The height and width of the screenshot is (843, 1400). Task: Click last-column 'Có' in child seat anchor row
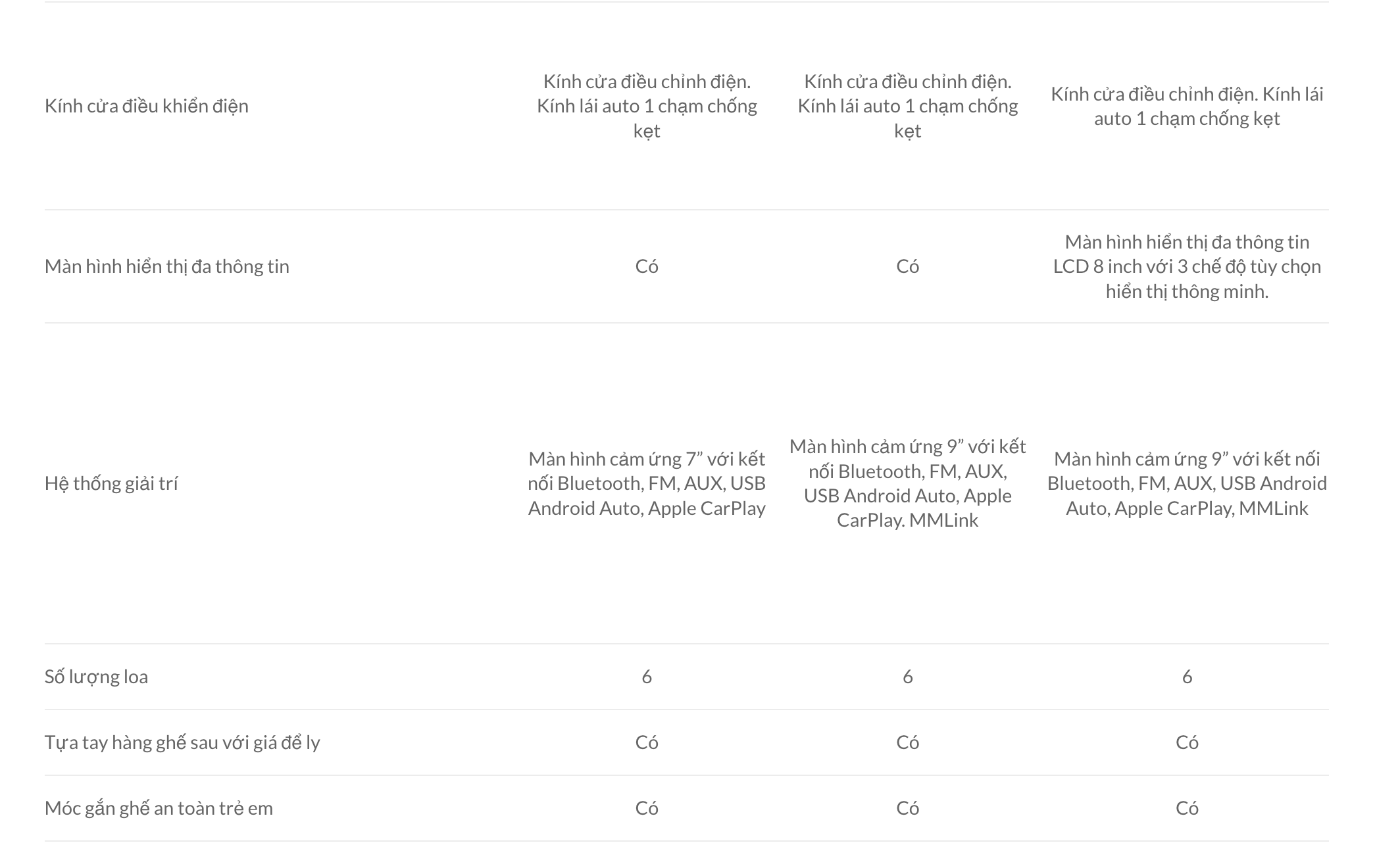click(1187, 808)
